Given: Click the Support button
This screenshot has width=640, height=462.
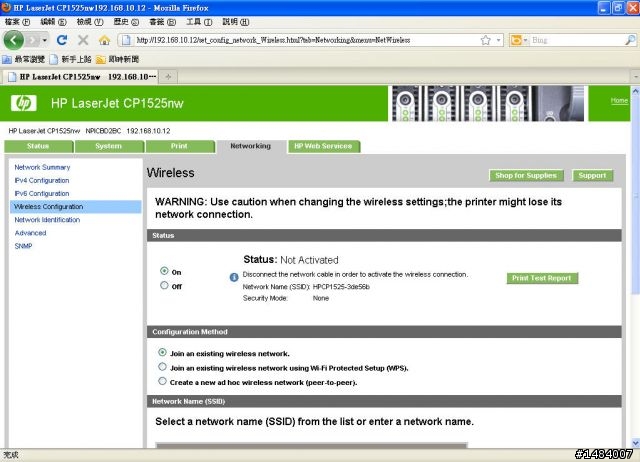Looking at the screenshot, I should tap(592, 175).
